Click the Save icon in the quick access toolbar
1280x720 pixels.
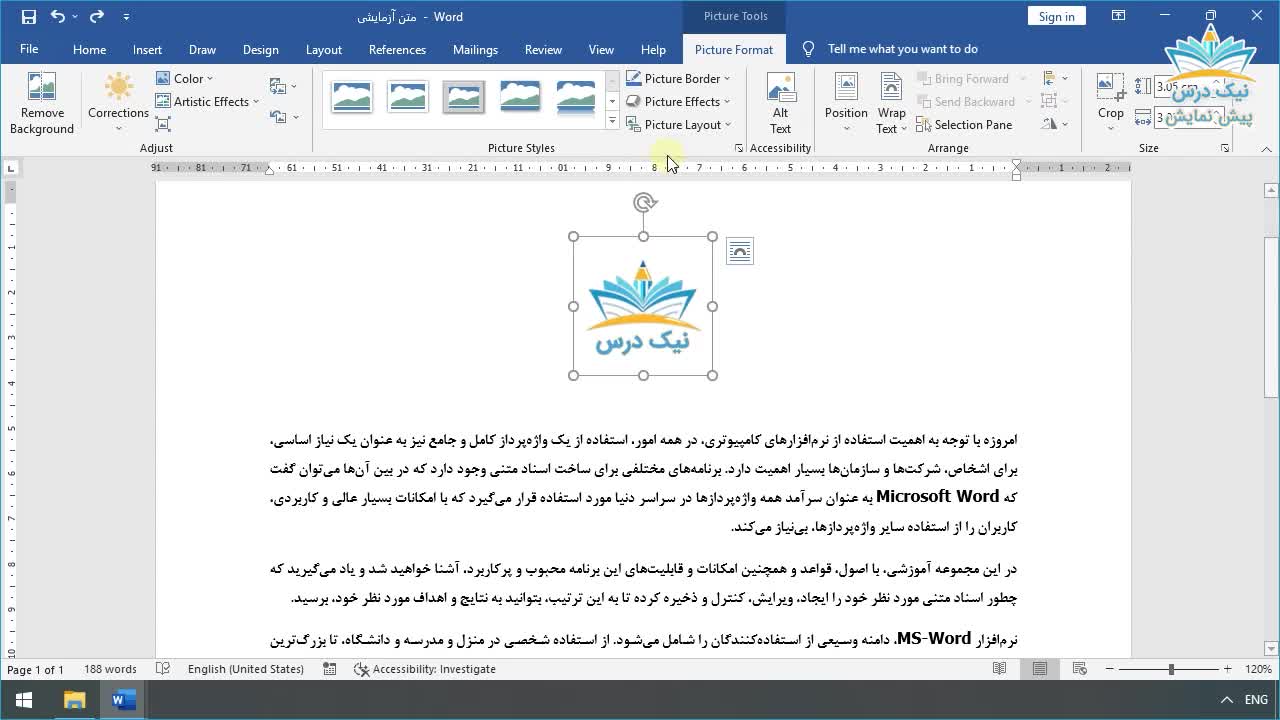(28, 17)
